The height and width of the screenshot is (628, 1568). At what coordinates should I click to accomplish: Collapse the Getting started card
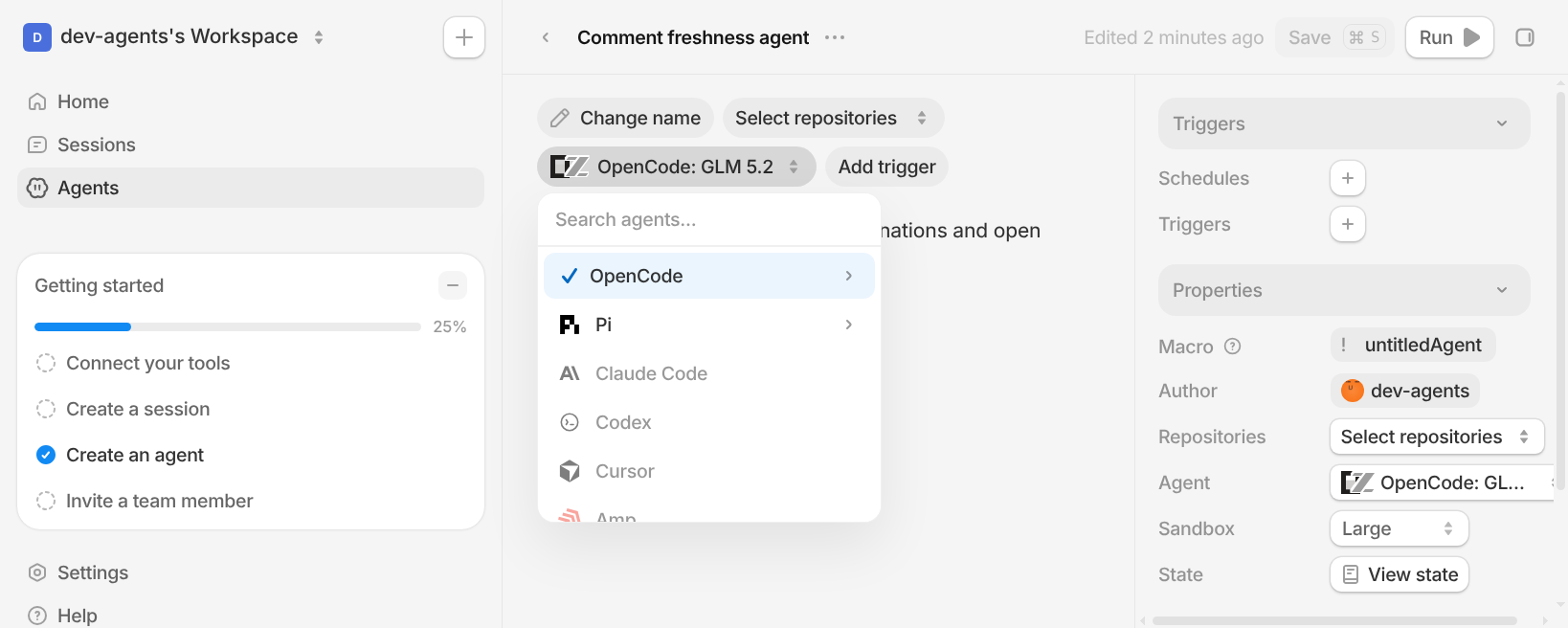click(453, 285)
